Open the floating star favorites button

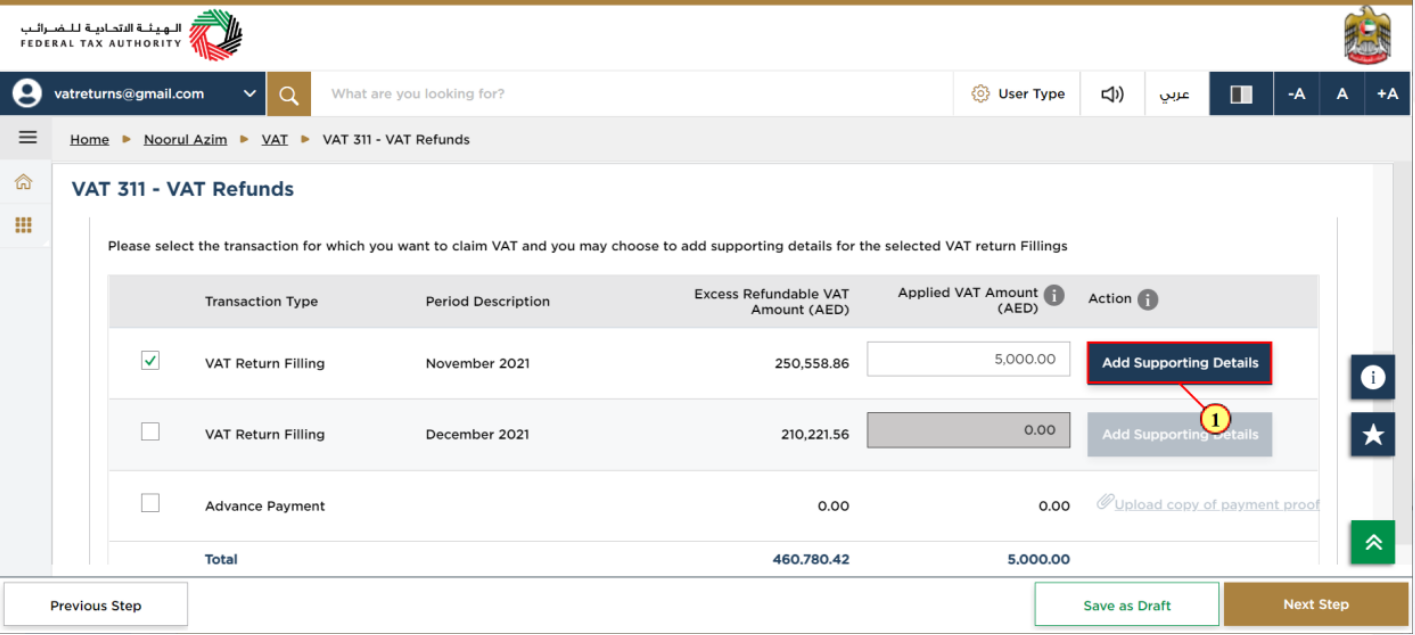tap(1373, 434)
